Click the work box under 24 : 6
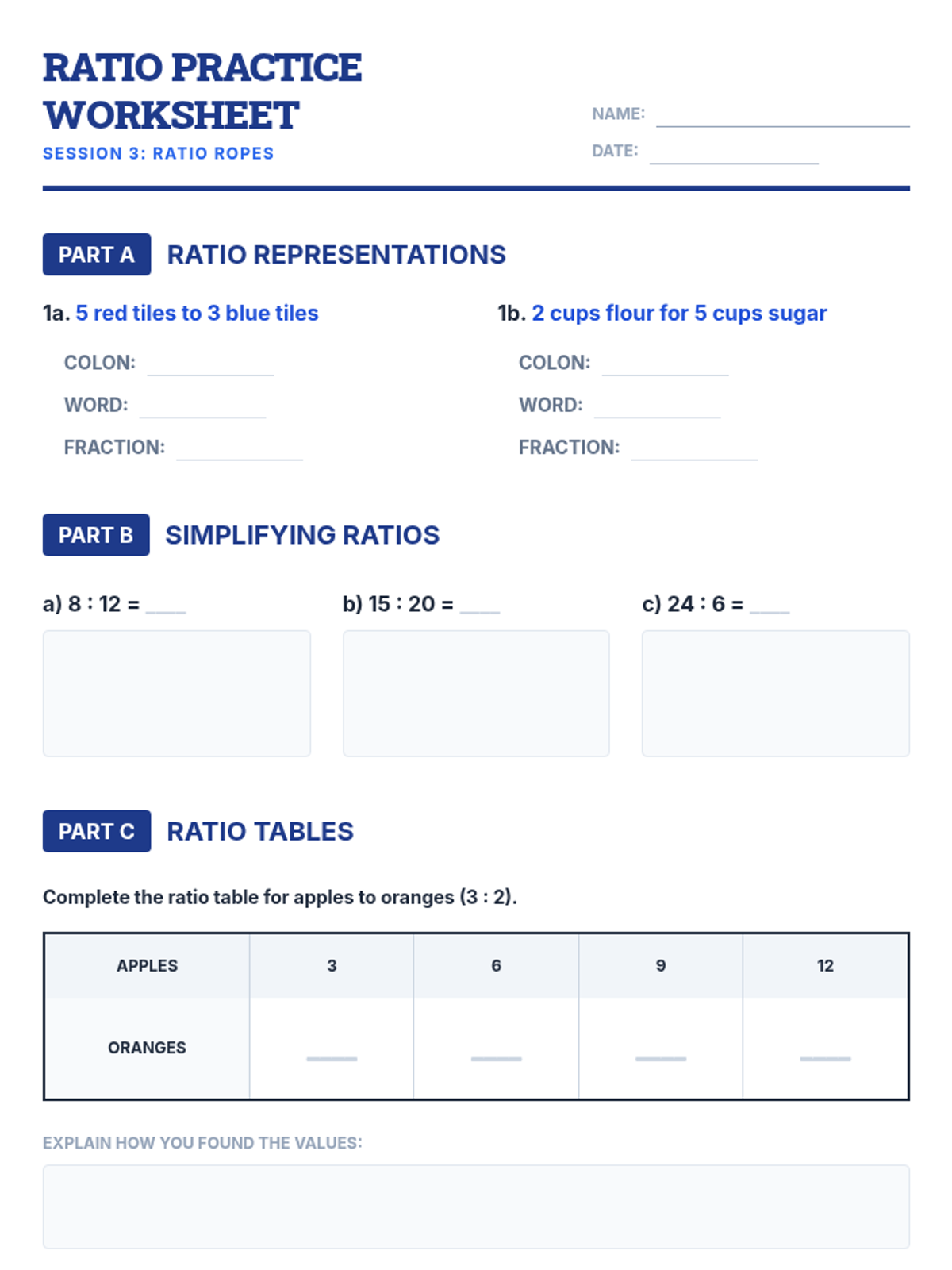Screen dimensions: 952x1270 pyautogui.click(x=776, y=694)
